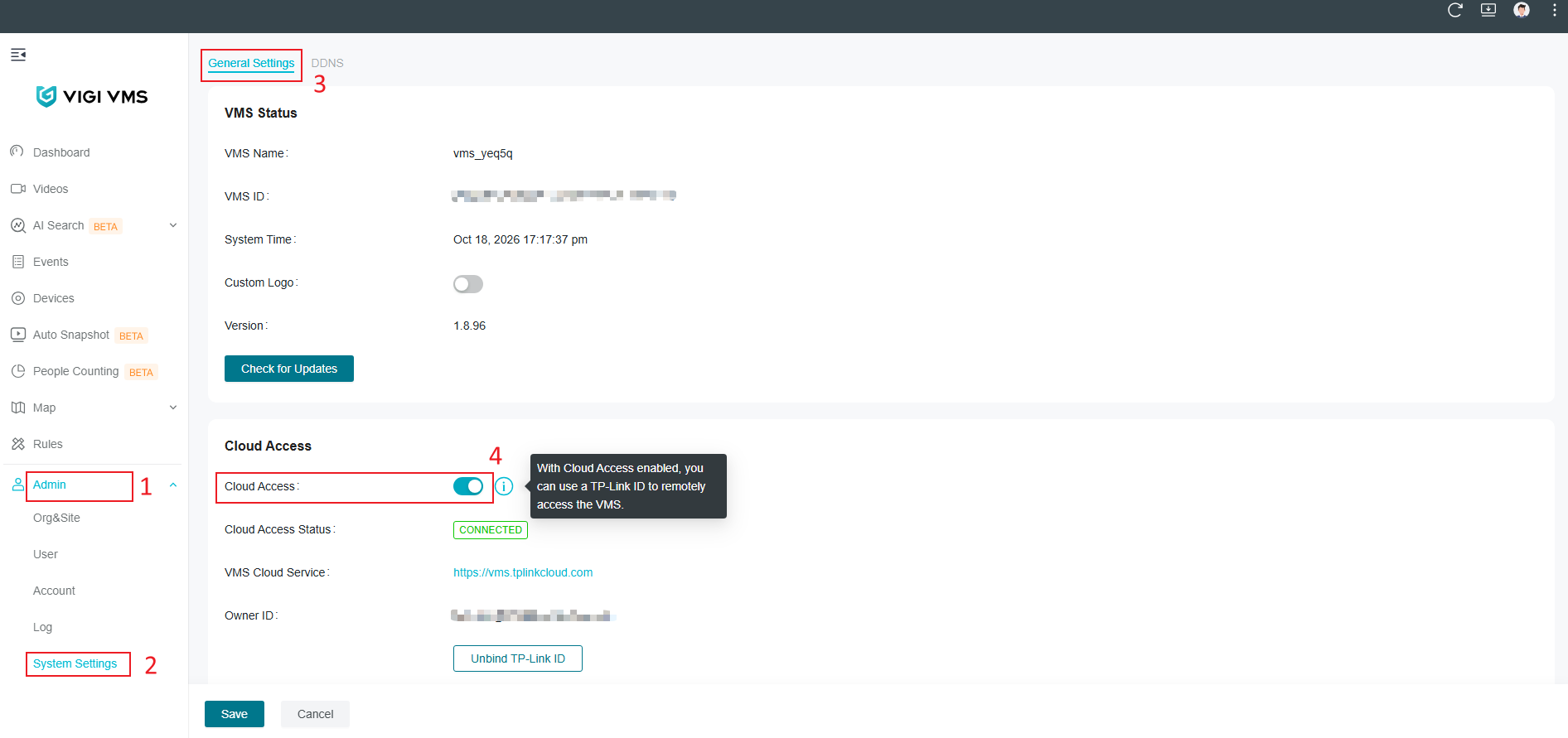Screen dimensions: 1568x738
Task: Select User under Admin
Action: click(x=46, y=554)
